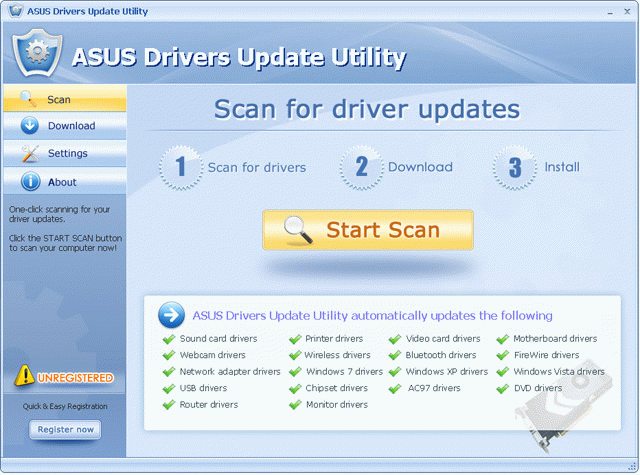Click the 'Download' step 2 label

pyautogui.click(x=420, y=167)
